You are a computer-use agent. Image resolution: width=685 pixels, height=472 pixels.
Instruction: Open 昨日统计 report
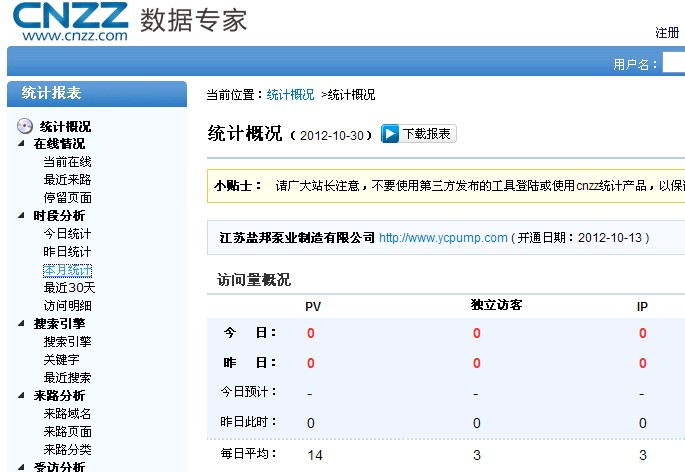(x=67, y=252)
